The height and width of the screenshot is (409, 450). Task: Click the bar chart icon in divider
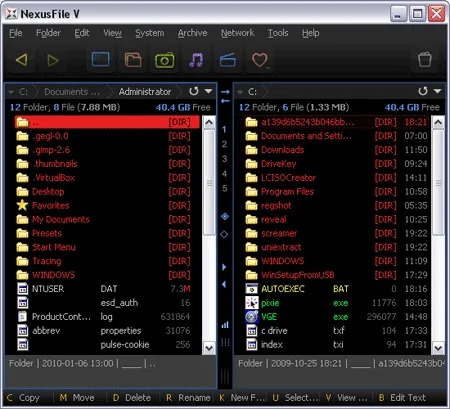tap(225, 325)
